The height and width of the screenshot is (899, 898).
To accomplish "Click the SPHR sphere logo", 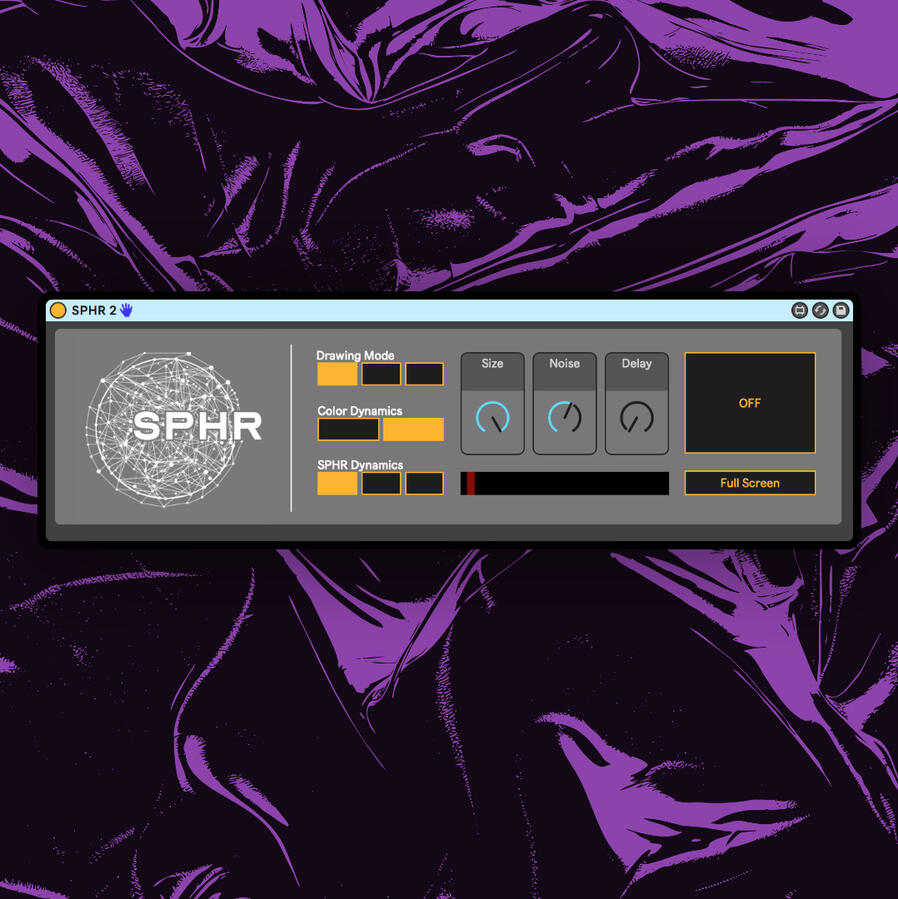I will click(174, 429).
